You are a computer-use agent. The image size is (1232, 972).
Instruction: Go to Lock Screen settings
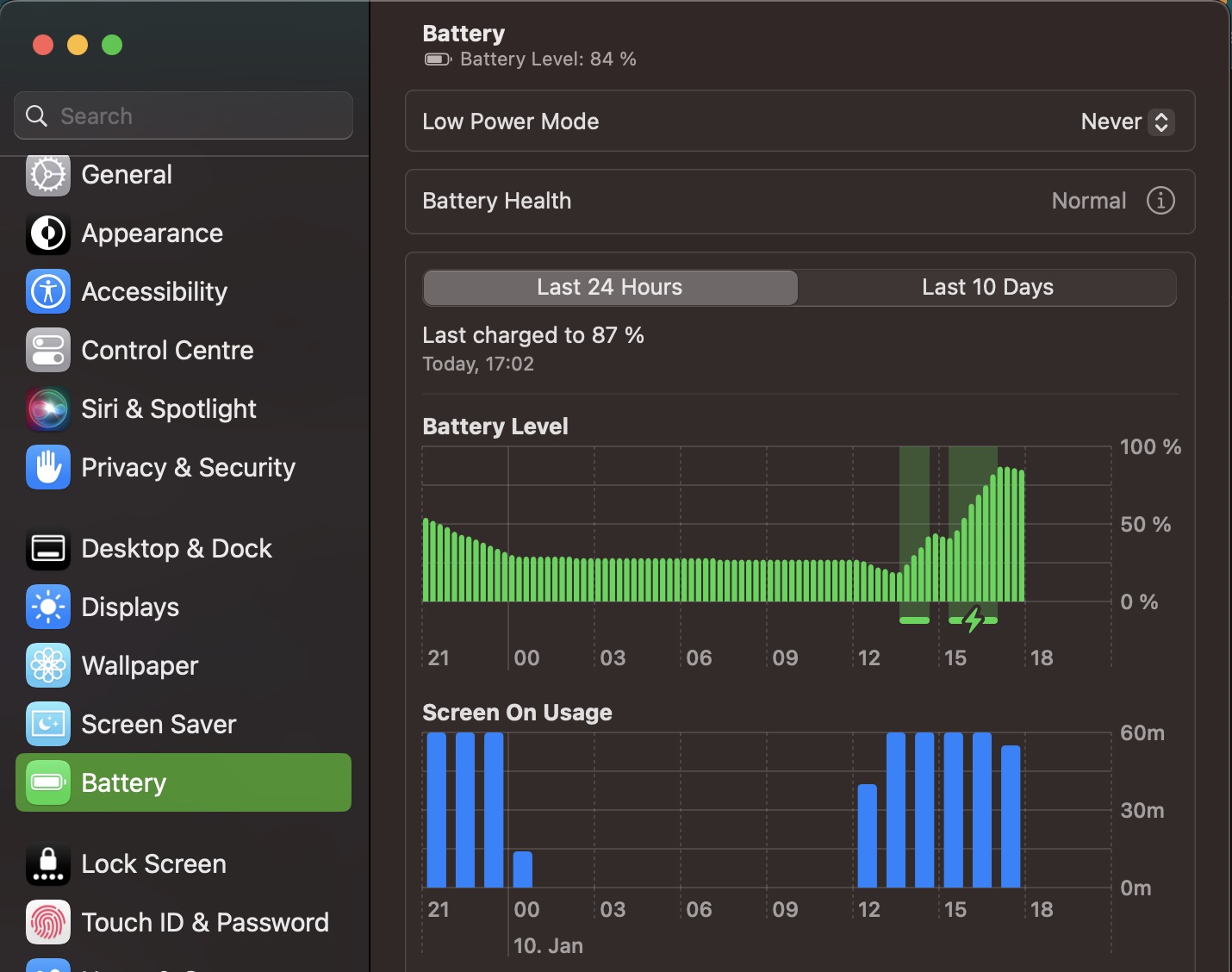tap(153, 864)
